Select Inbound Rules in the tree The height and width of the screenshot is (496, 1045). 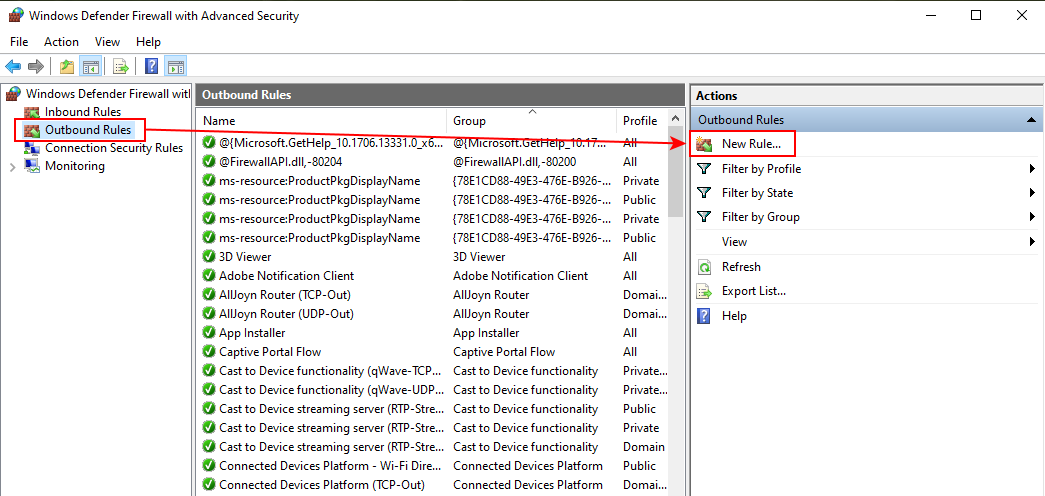83,112
